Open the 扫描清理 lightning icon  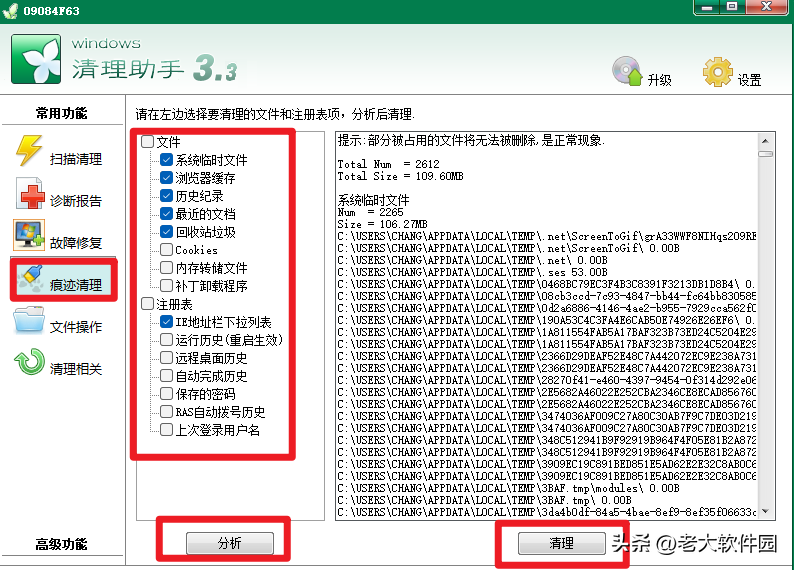(29, 150)
